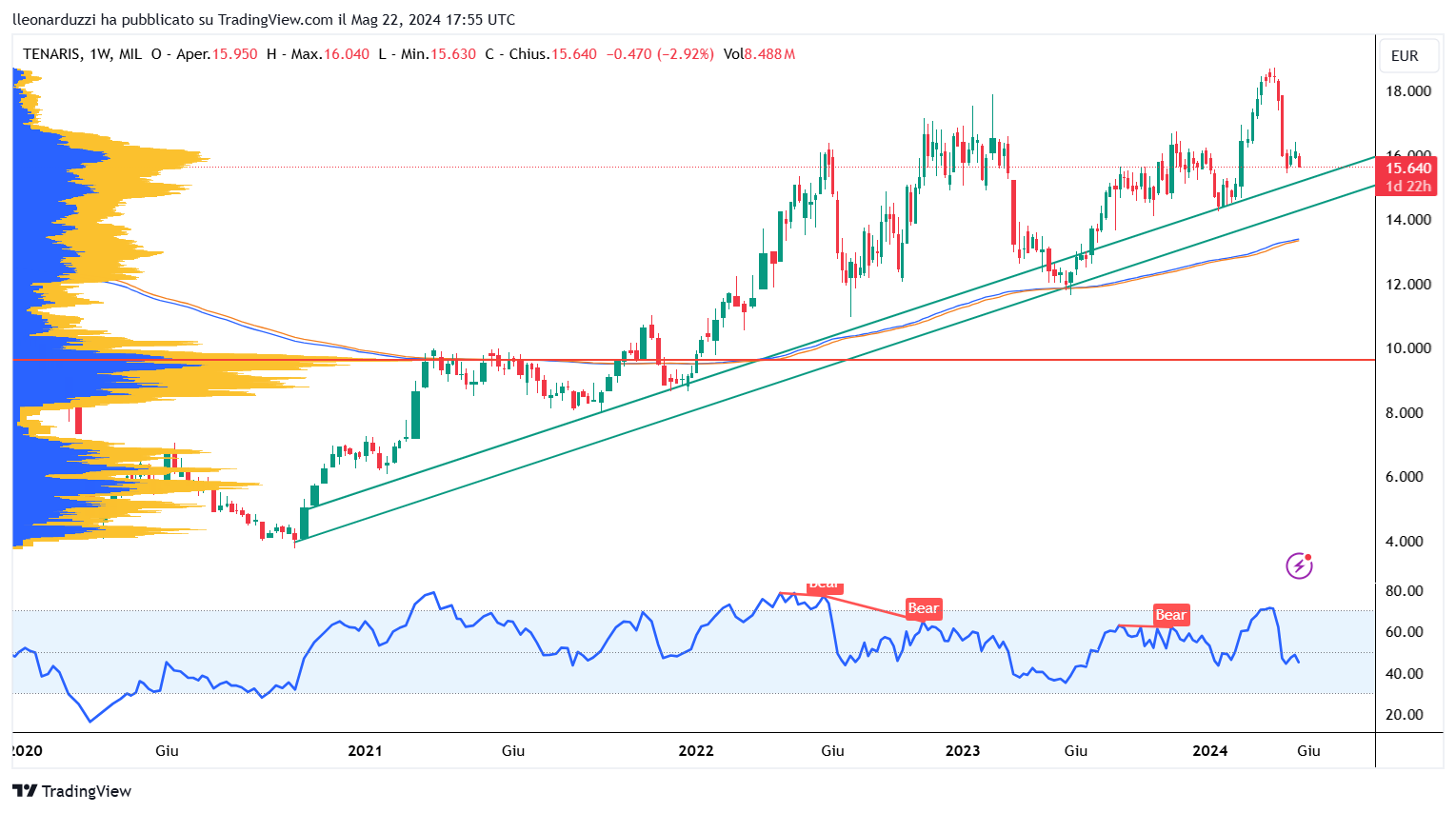Click the 12.000 price axis label
1456x813 pixels.
1408,285
